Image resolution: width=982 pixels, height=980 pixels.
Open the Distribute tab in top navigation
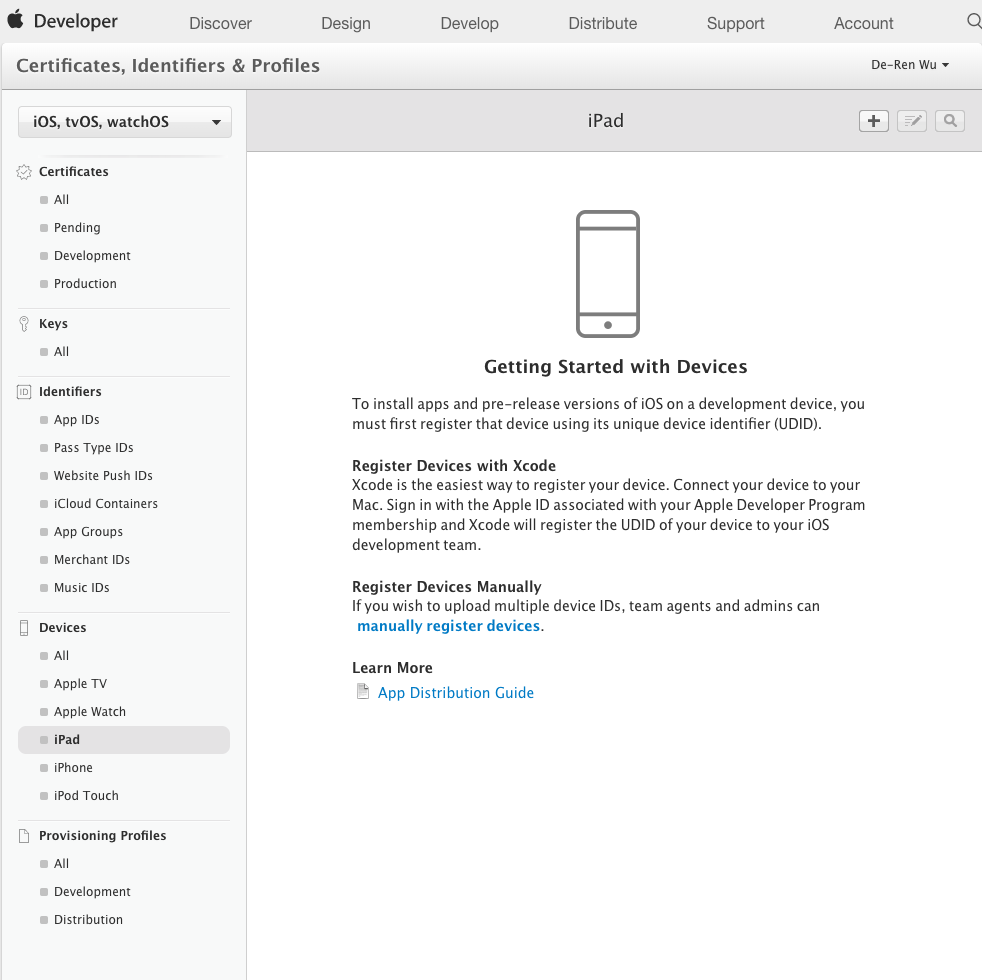pos(602,23)
